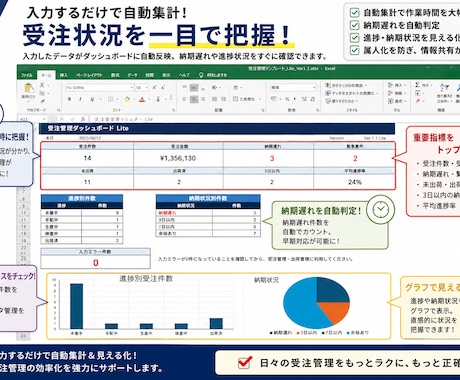This screenshot has width=460, height=380.
Task: Click the Paste clipboard icon in Excel
Action: pyautogui.click(x=29, y=88)
